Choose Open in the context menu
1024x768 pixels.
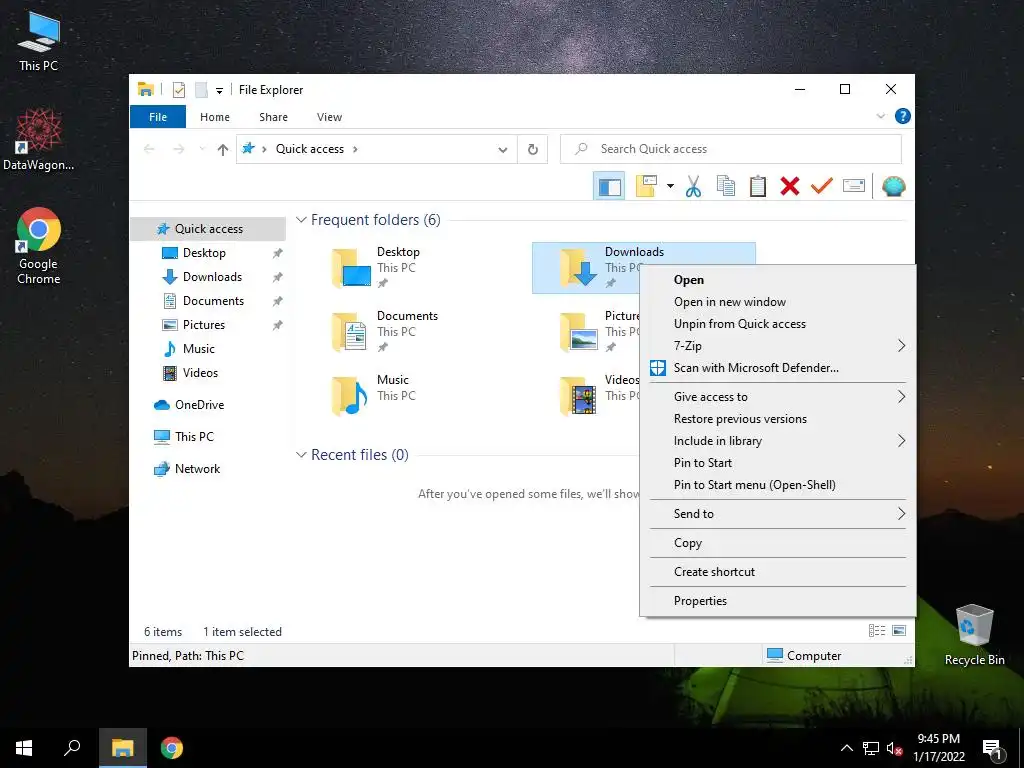pos(778,280)
